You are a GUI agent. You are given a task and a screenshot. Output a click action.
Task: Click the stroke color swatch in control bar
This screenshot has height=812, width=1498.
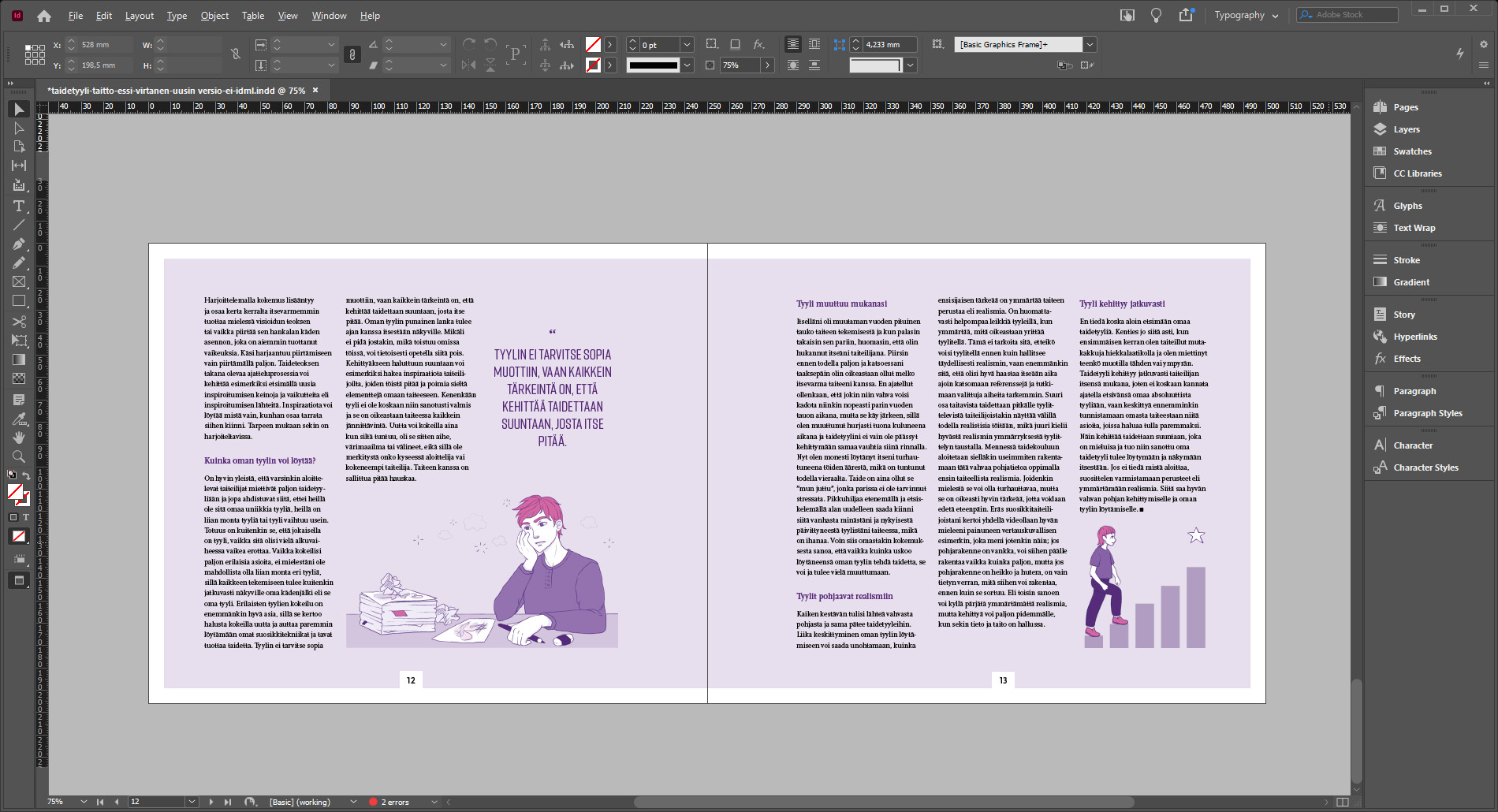click(x=594, y=65)
